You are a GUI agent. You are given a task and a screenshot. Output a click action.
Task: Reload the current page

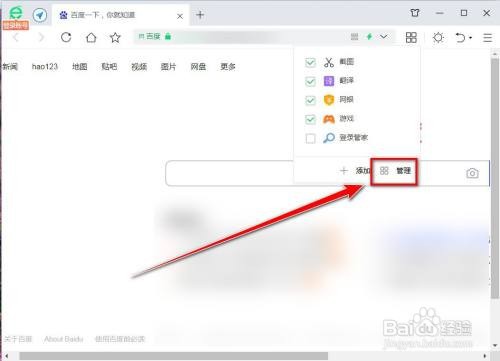(66, 37)
